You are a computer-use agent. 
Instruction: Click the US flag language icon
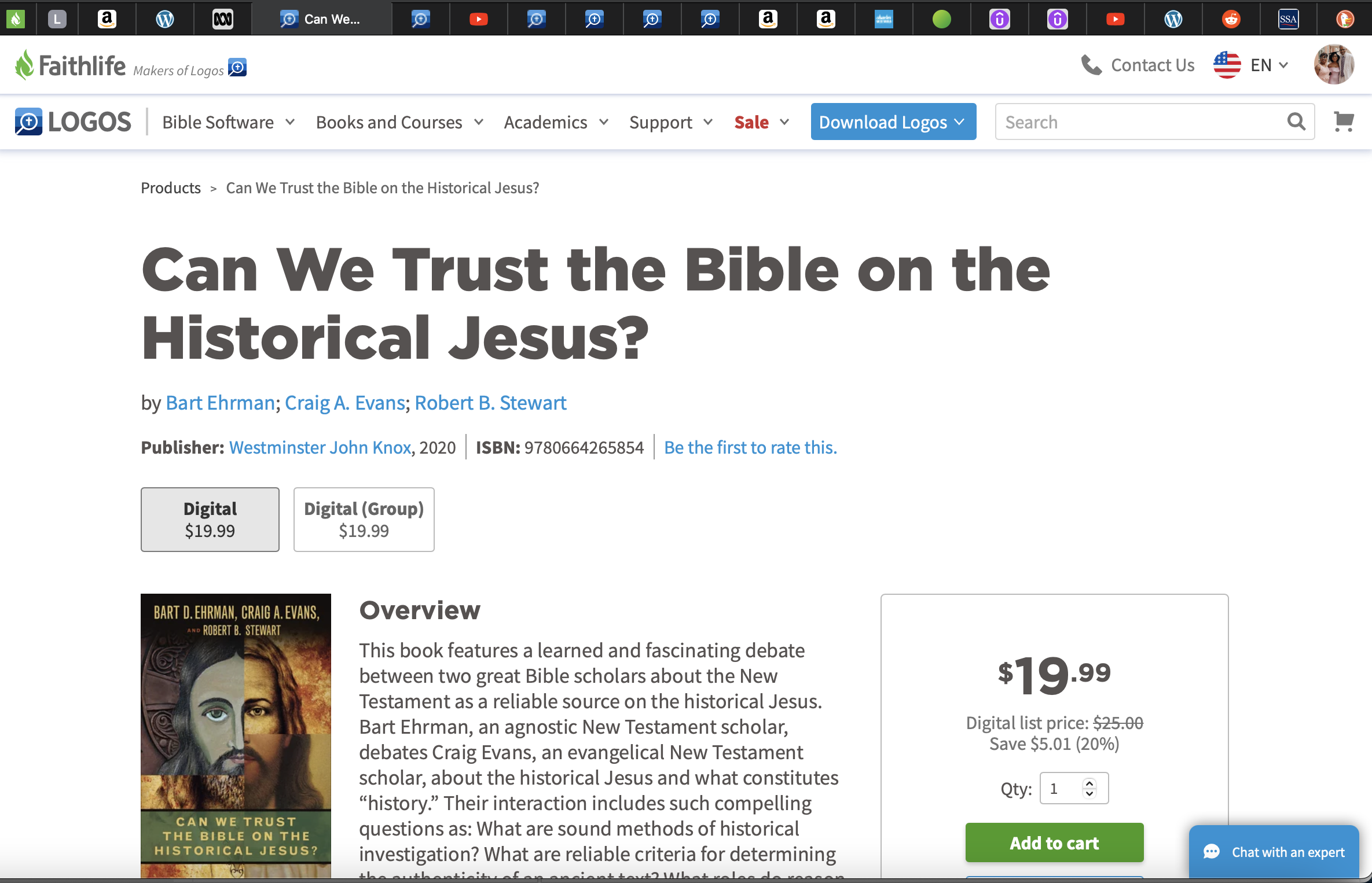click(1227, 65)
